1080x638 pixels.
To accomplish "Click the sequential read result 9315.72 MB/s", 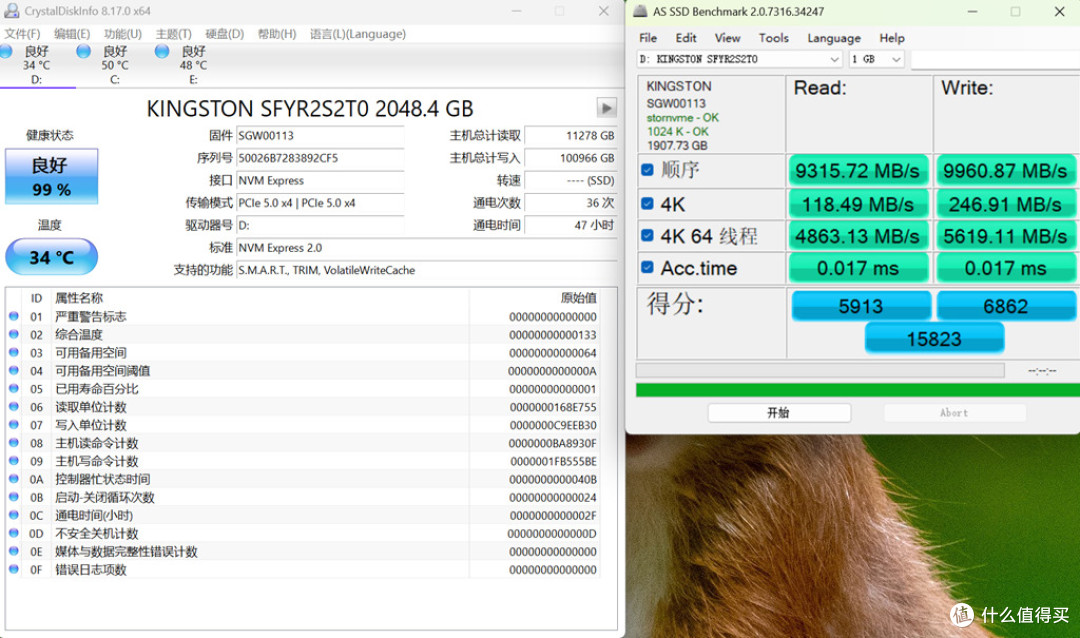I will 858,170.
